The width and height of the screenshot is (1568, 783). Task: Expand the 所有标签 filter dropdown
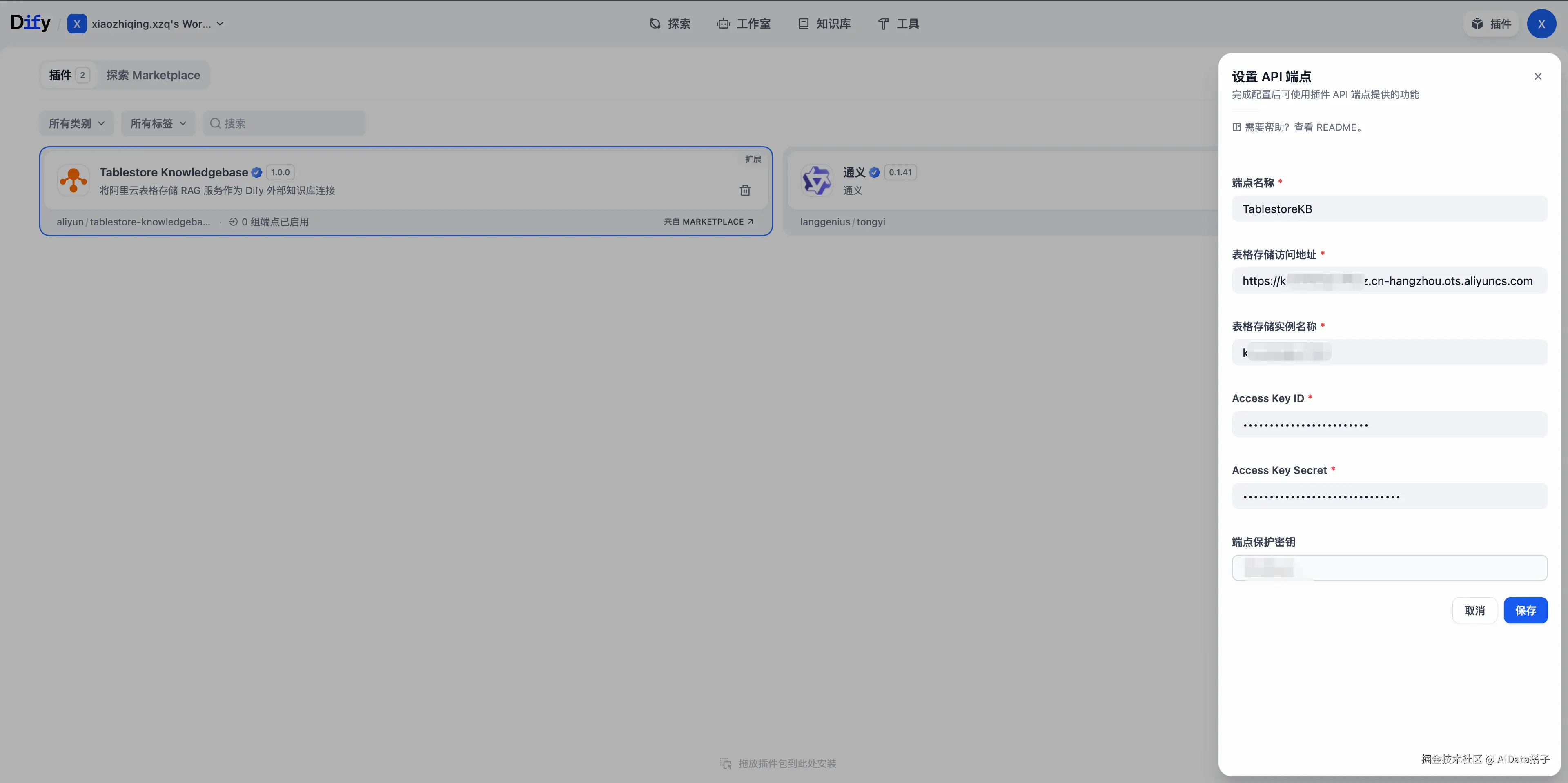click(158, 124)
